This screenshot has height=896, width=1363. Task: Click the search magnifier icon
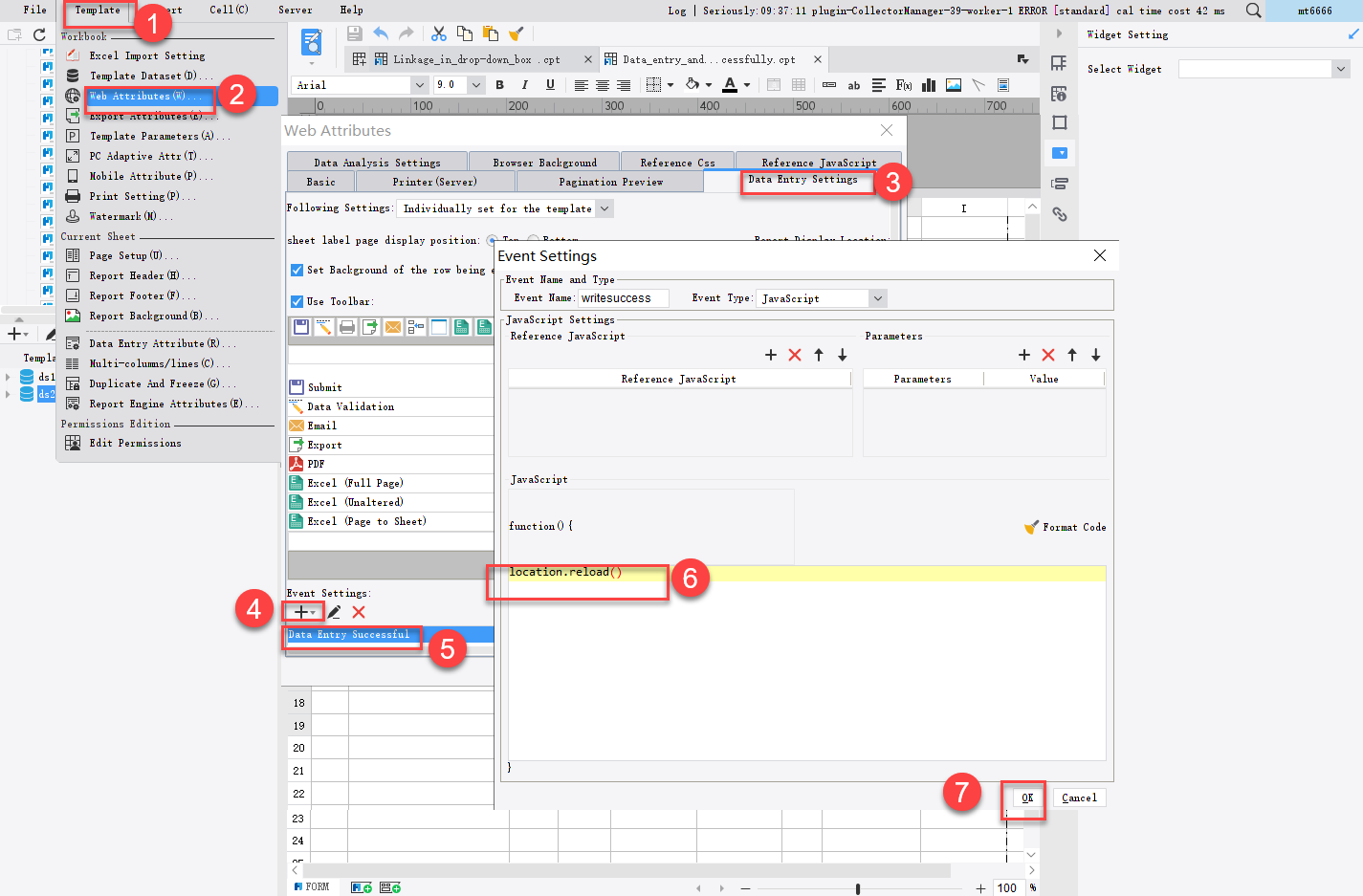coord(1253,11)
